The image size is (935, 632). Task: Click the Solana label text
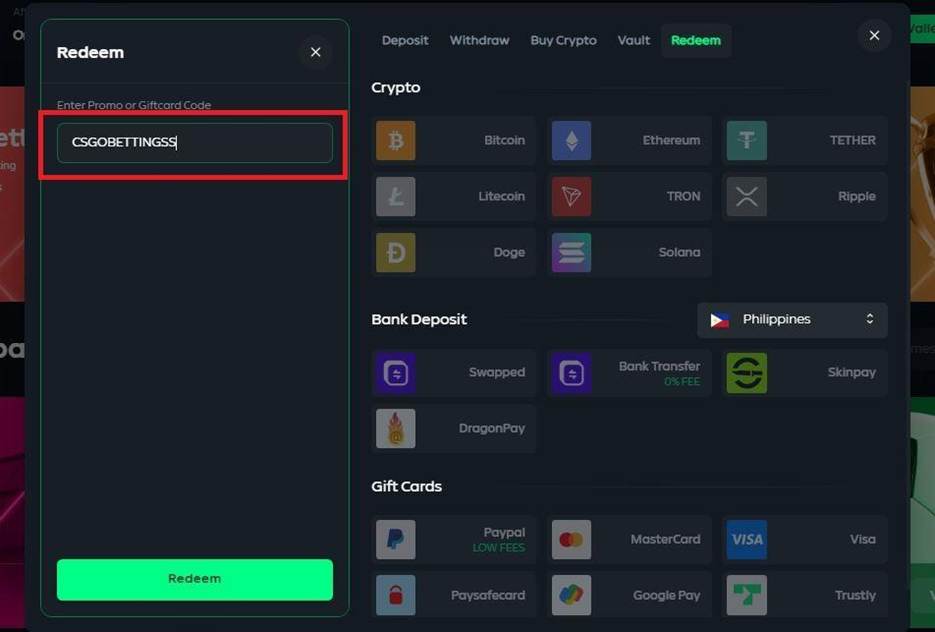click(679, 253)
